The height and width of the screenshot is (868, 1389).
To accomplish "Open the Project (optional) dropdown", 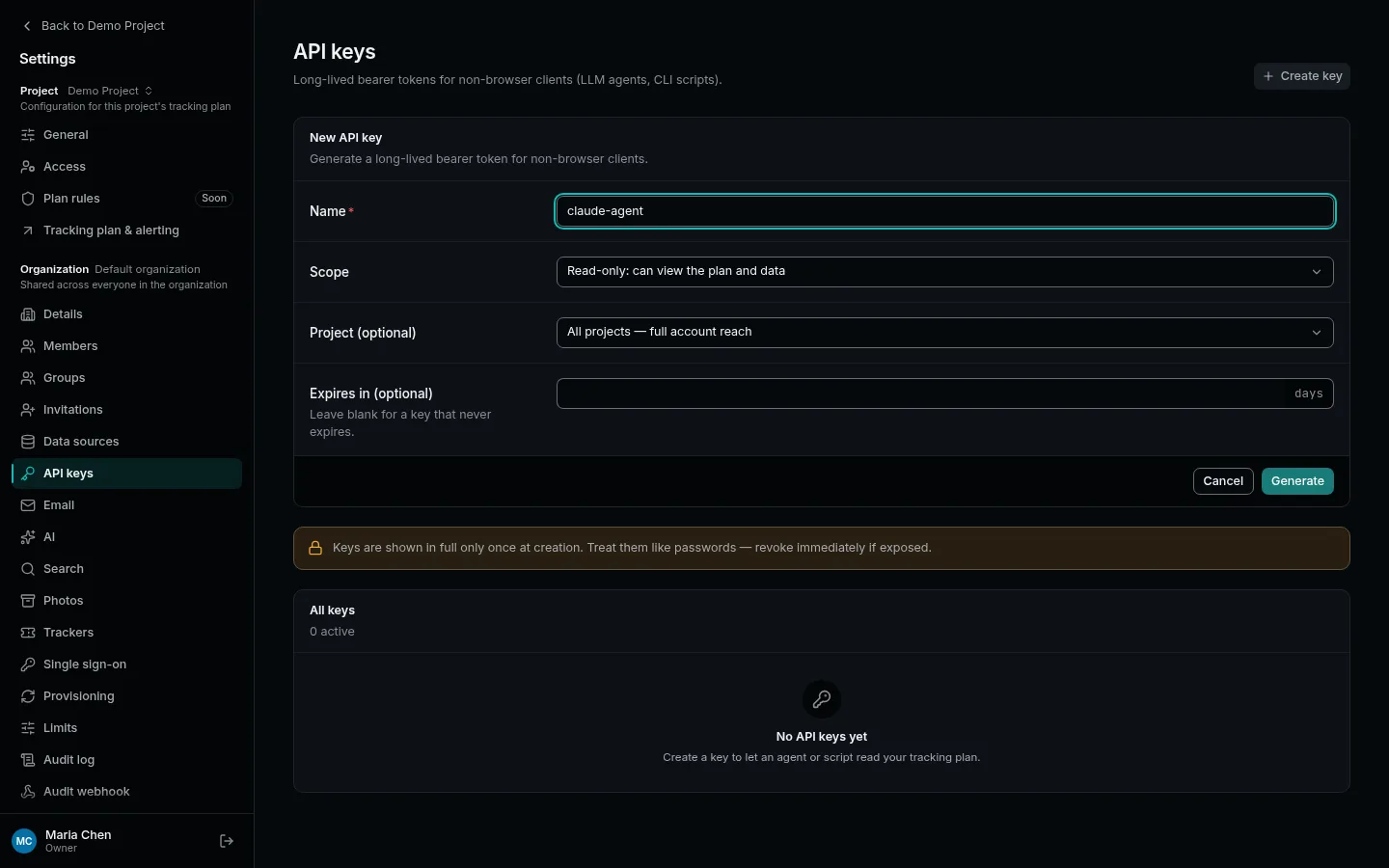I will pyautogui.click(x=945, y=333).
